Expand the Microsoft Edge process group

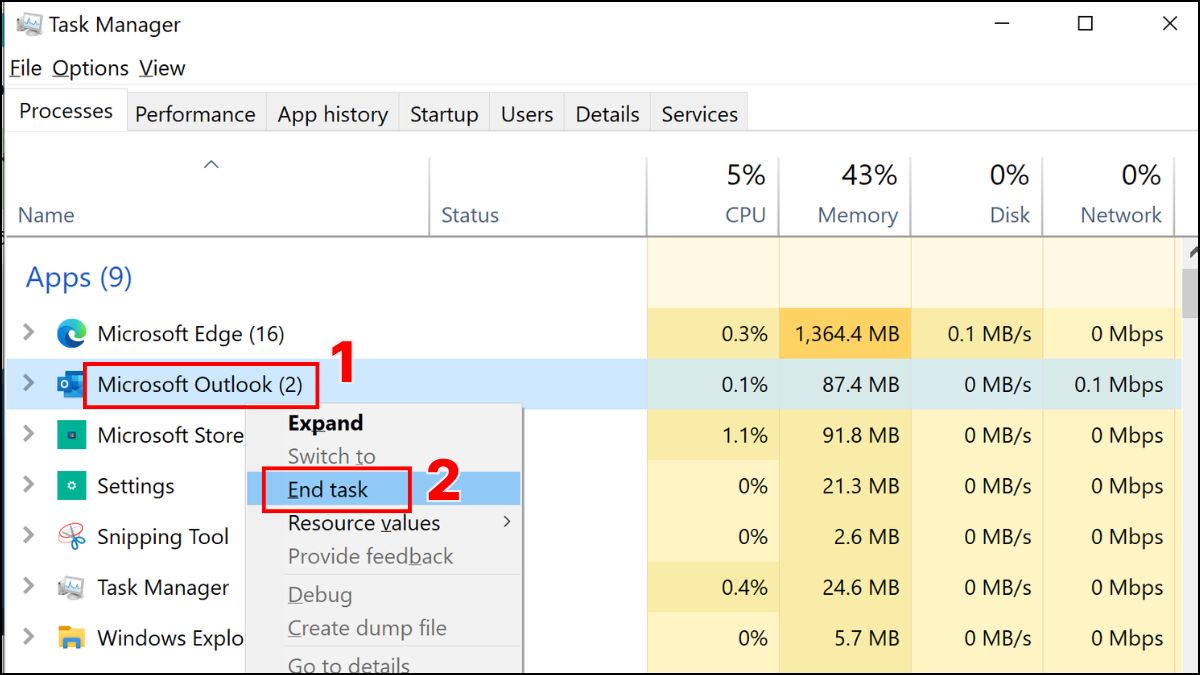(29, 334)
